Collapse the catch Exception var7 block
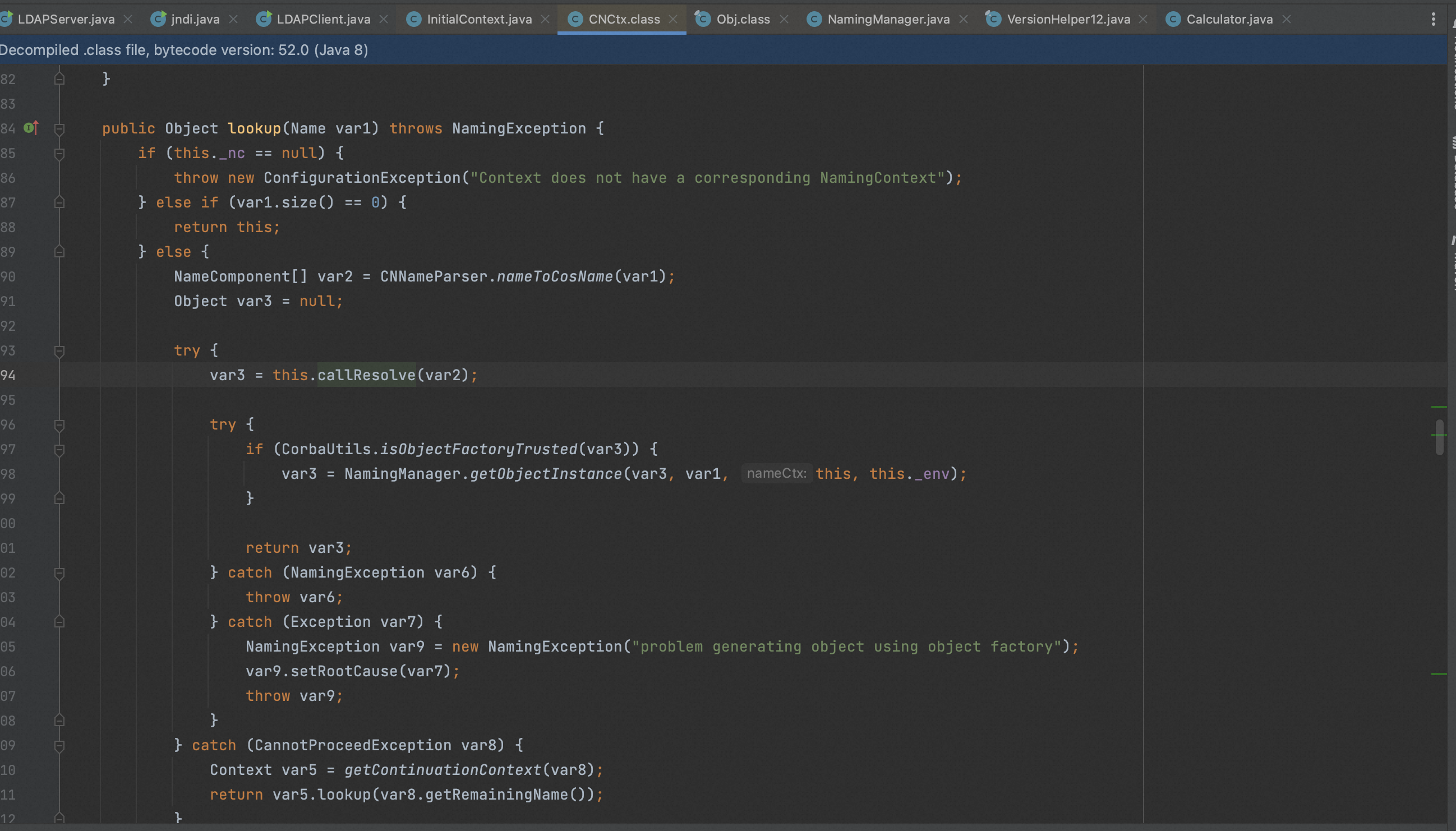 coord(59,622)
